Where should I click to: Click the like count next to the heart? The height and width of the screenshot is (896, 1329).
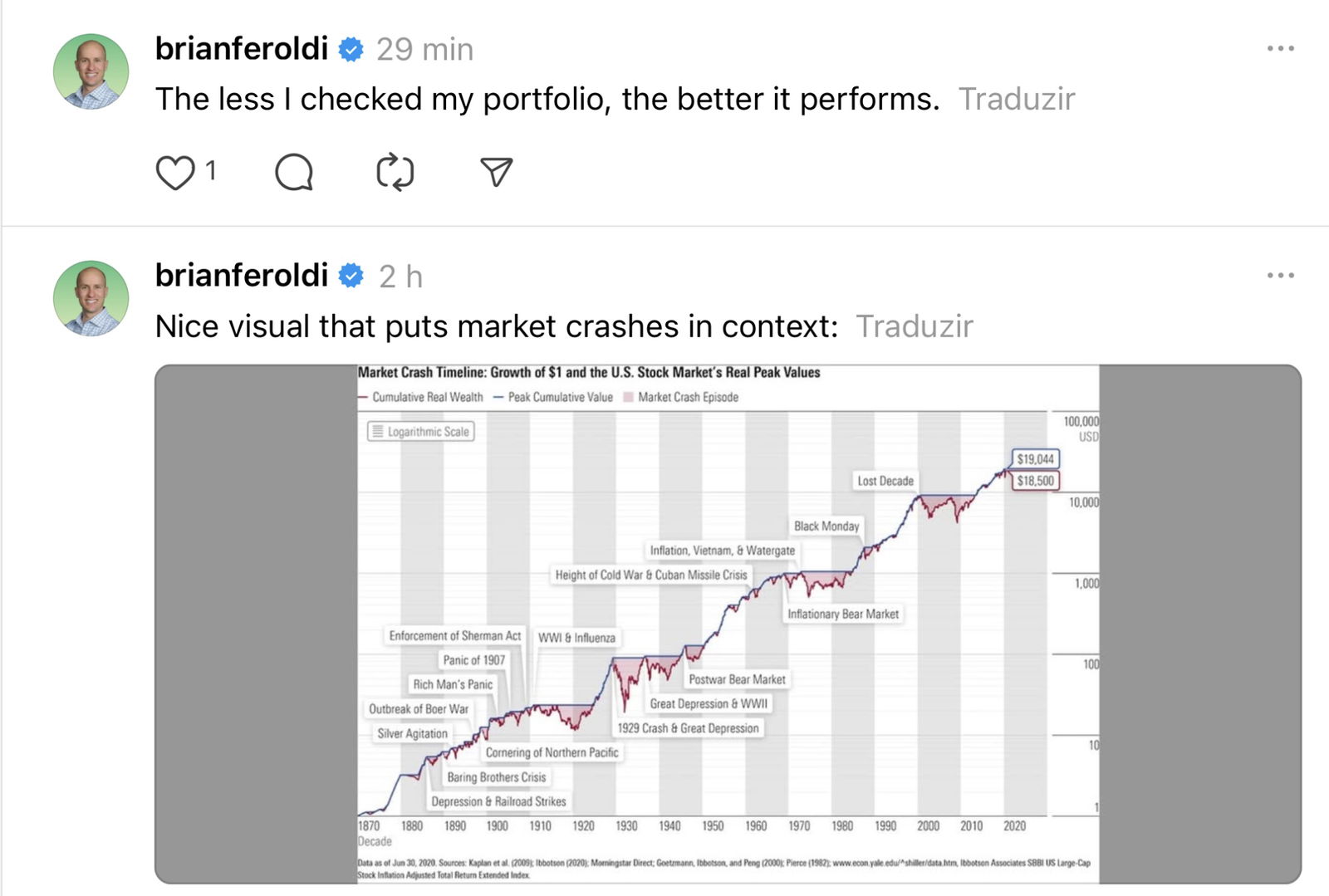(x=211, y=171)
